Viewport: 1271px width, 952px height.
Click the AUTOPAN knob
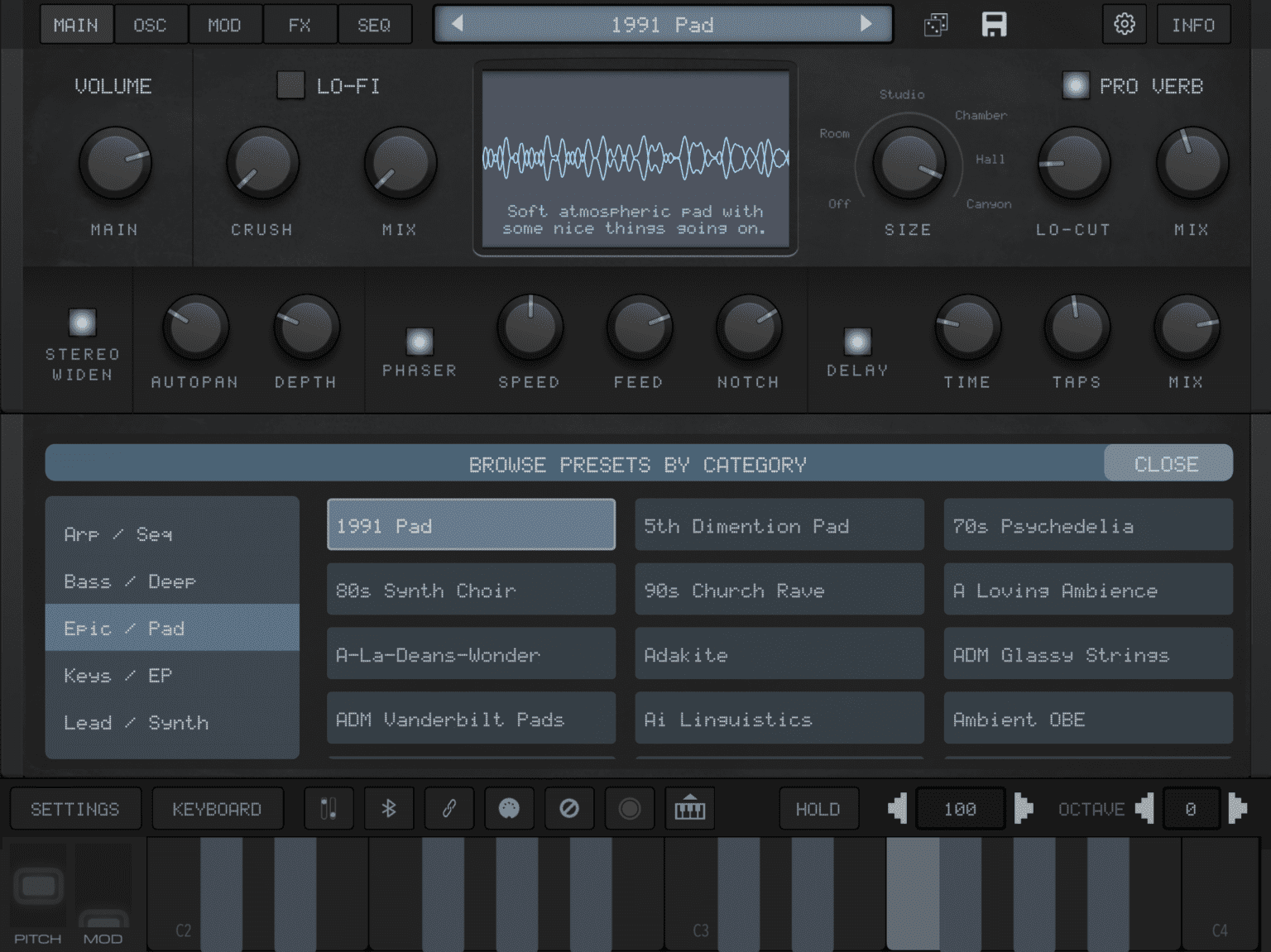tap(195, 328)
